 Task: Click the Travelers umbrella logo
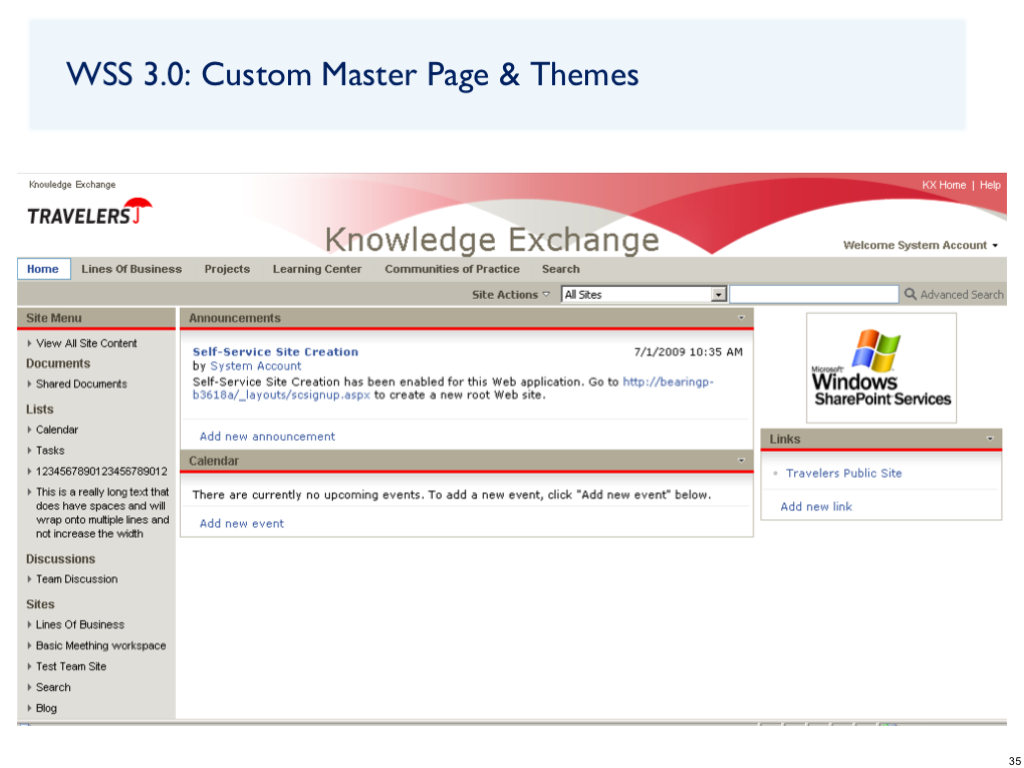90,212
